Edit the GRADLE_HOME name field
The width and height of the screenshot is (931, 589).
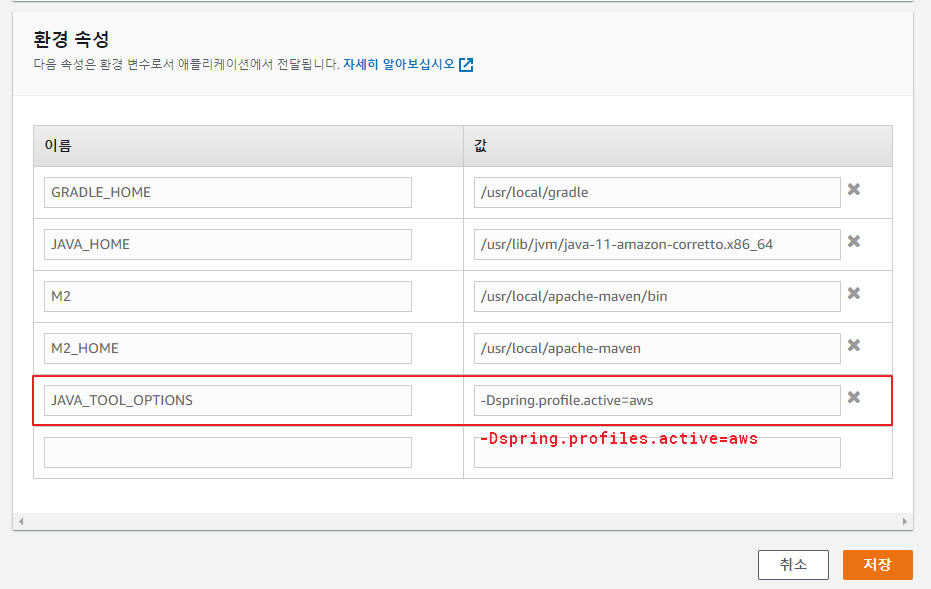point(228,192)
